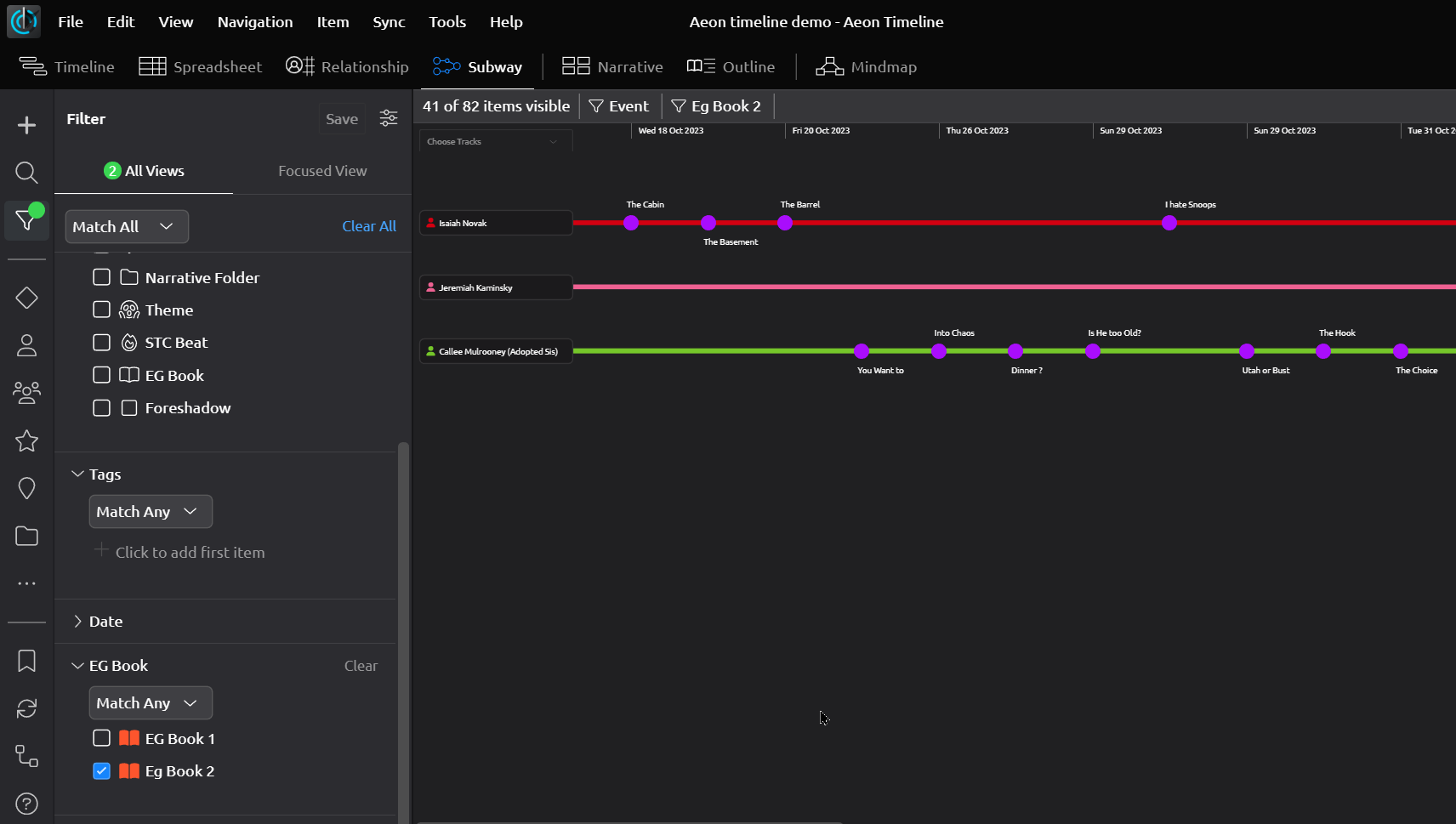This screenshot has height=824, width=1456.
Task: Switch to the Spreadsheet view
Action: click(201, 66)
